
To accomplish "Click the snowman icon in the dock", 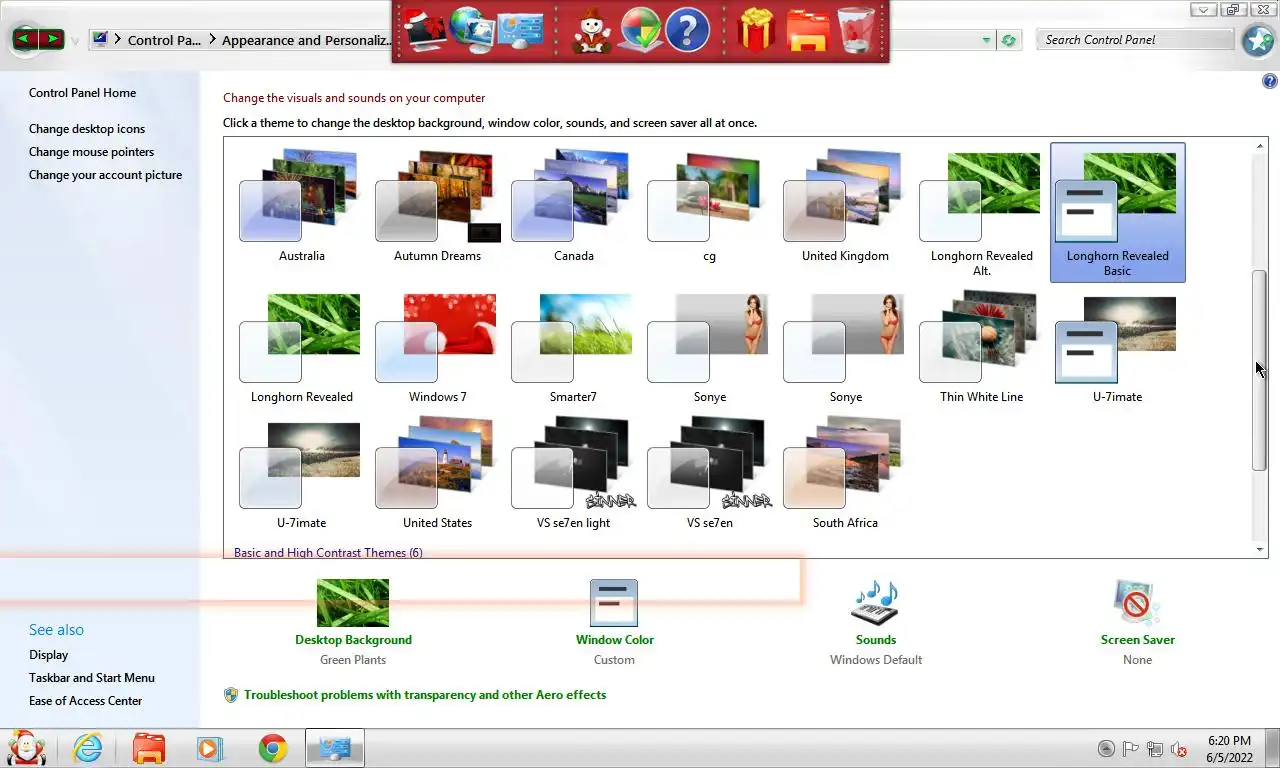I will 592,30.
